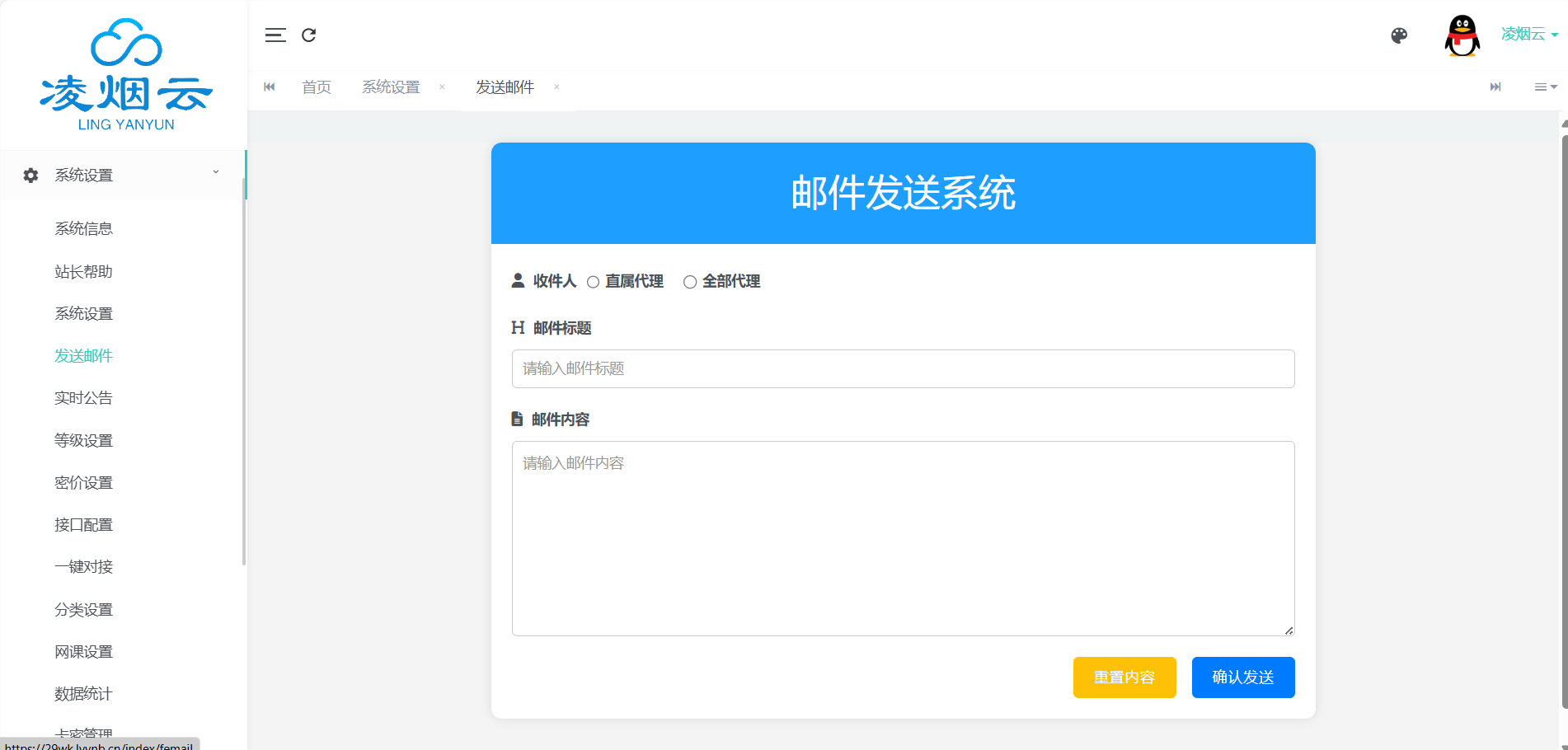This screenshot has width=1568, height=750.
Task: Open the tab operations dropdown menu
Action: tap(1545, 87)
